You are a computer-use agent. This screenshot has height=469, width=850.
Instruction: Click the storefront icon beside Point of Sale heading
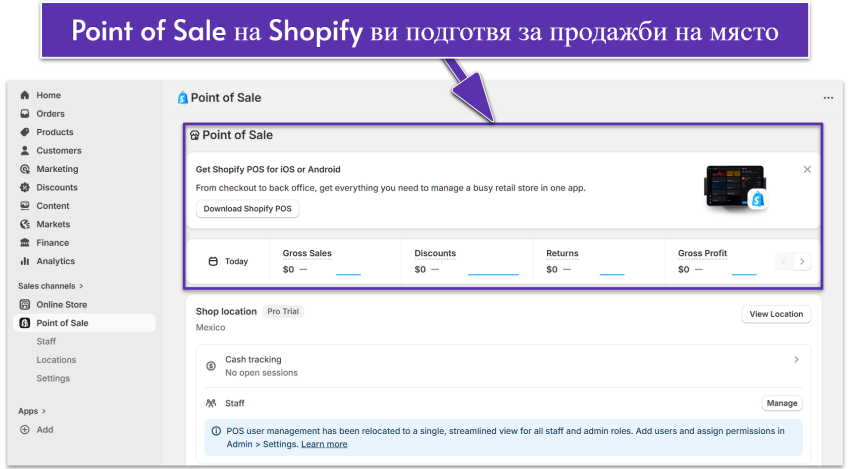pyautogui.click(x=195, y=136)
